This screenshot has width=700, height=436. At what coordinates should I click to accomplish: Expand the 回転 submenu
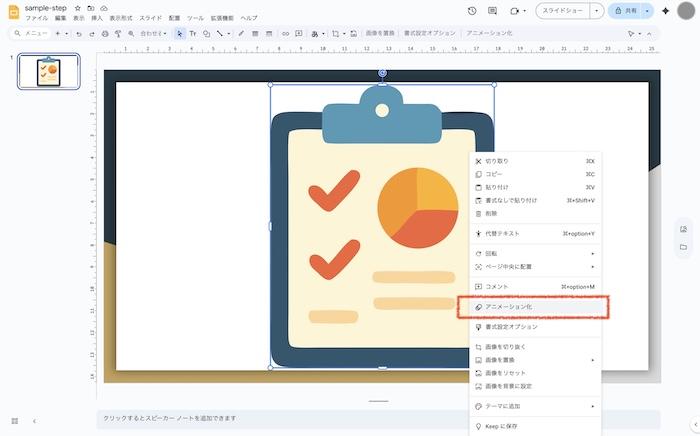pyautogui.click(x=533, y=253)
